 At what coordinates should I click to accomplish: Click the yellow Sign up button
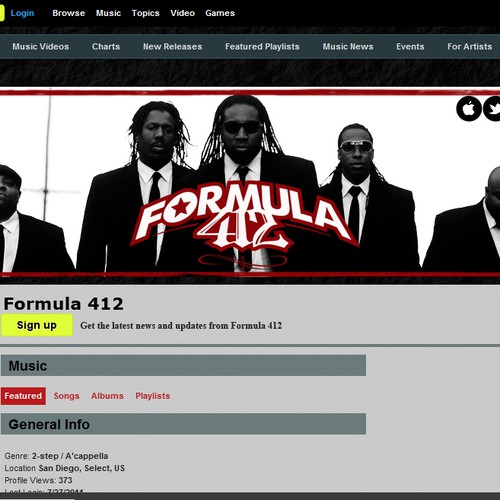pos(37,325)
